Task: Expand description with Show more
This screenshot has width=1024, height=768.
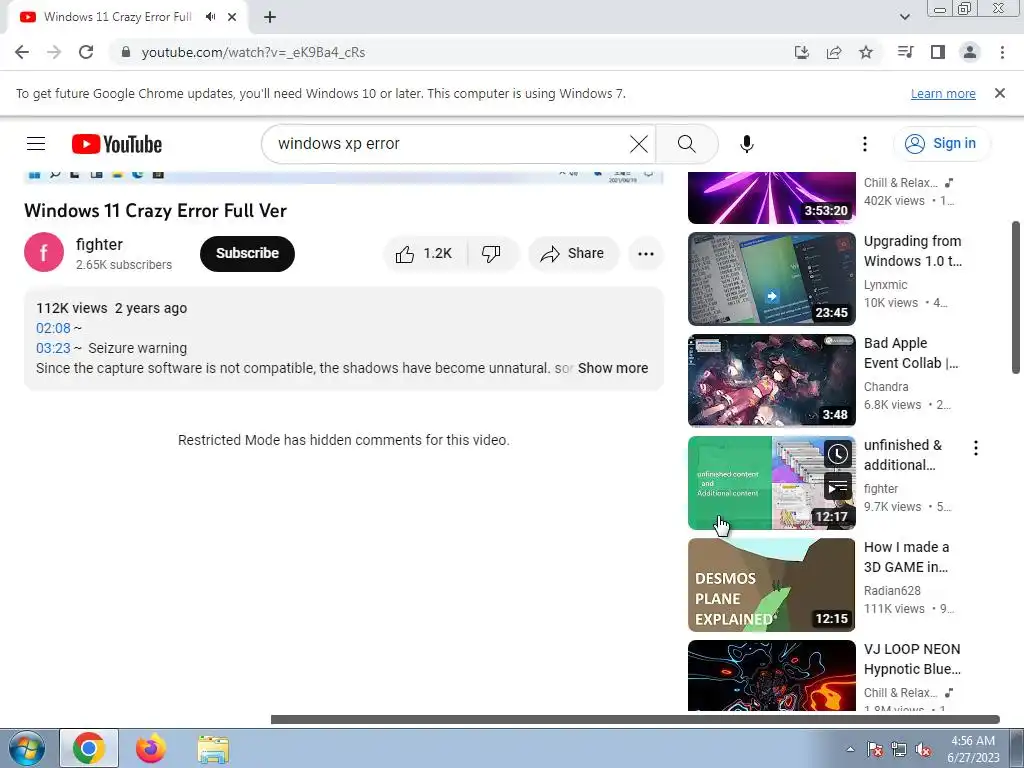Action: (x=613, y=368)
